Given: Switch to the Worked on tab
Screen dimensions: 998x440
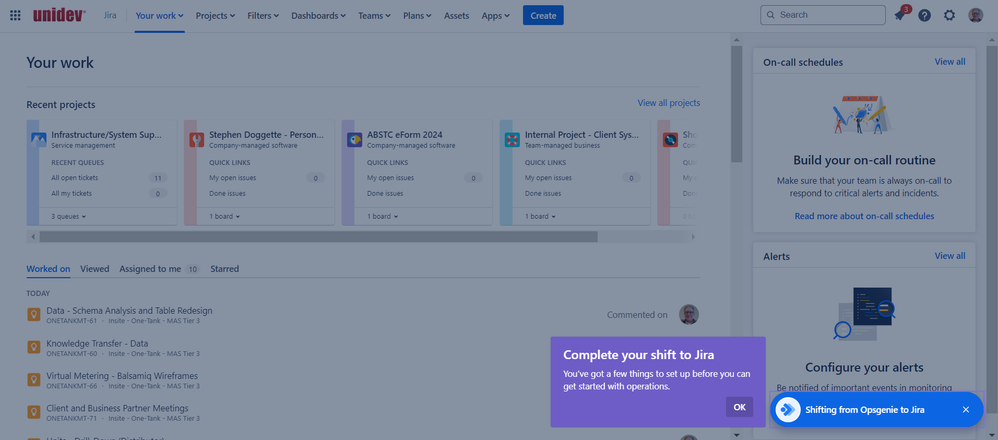Looking at the screenshot, I should click(48, 269).
